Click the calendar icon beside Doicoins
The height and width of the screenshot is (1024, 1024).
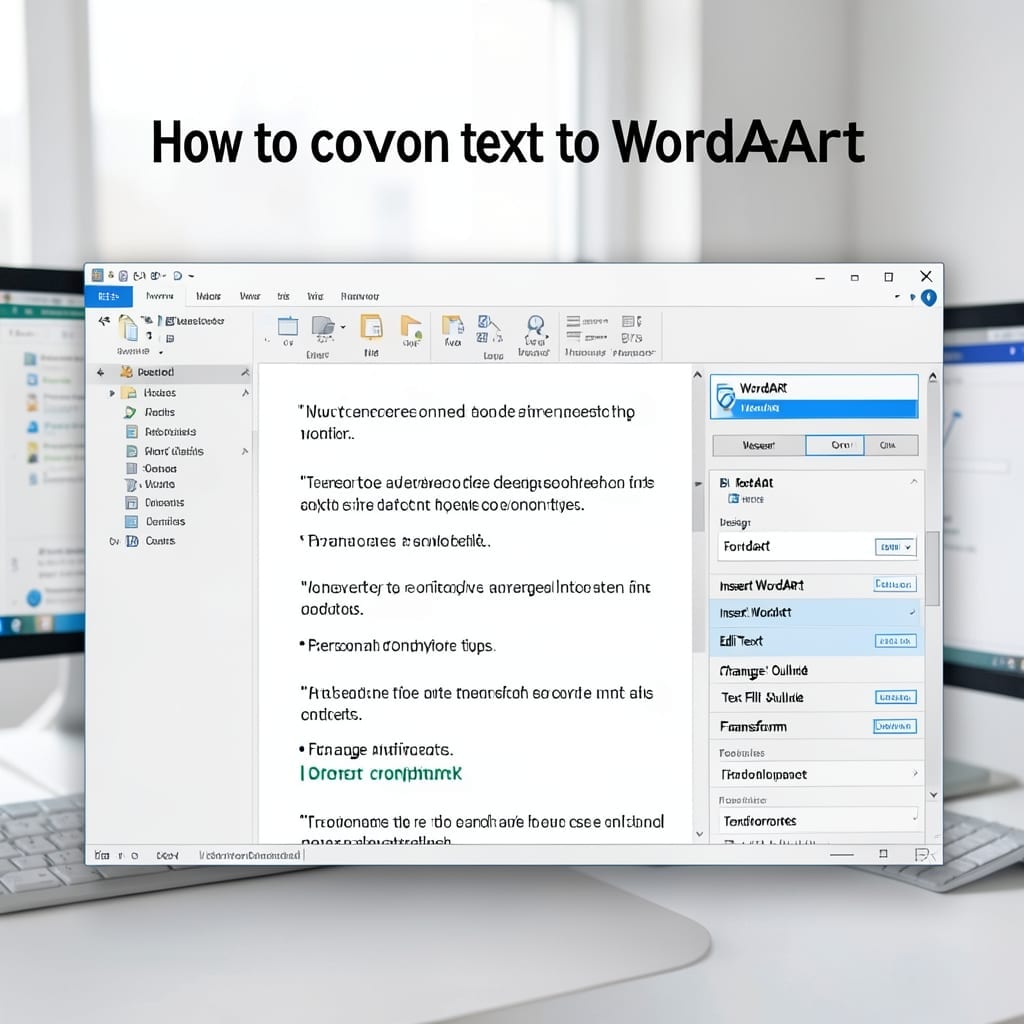(x=131, y=503)
